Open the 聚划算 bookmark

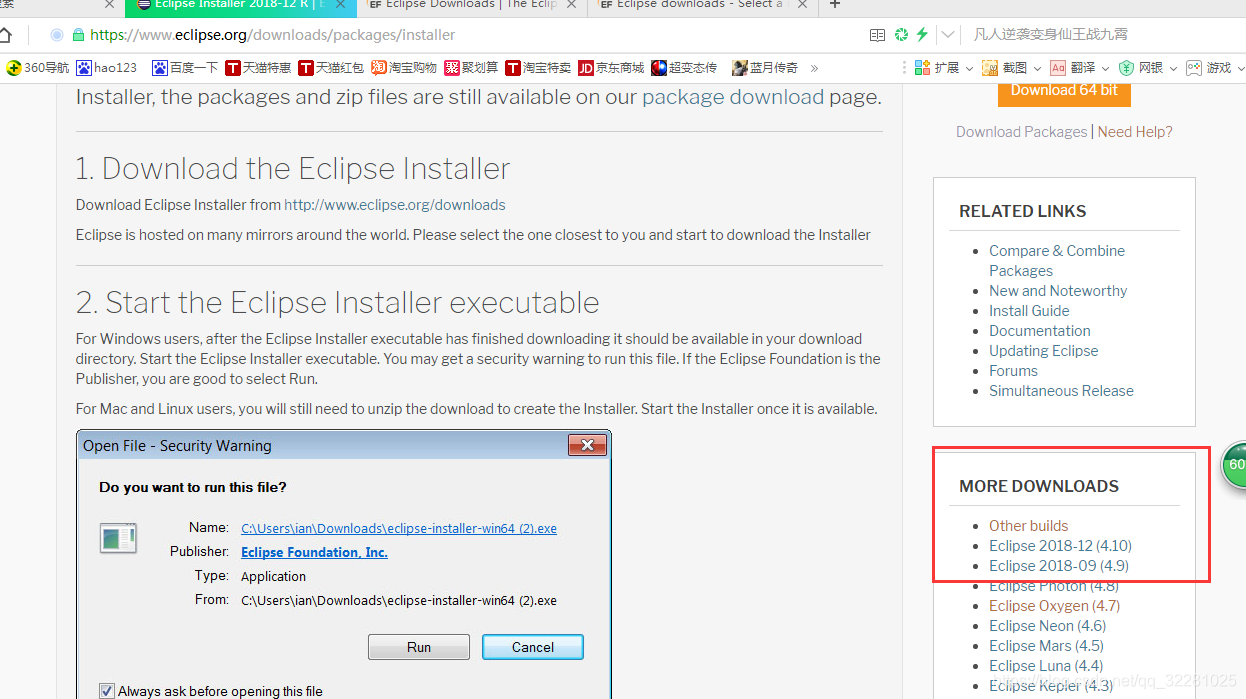point(472,68)
